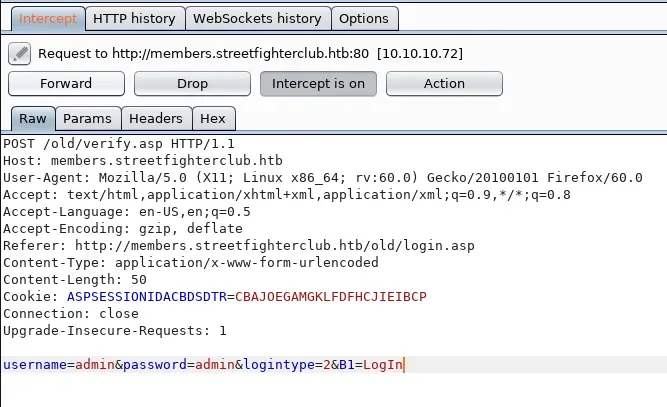The image size is (667, 407).
Task: Go to the Options tab
Action: pos(364,18)
